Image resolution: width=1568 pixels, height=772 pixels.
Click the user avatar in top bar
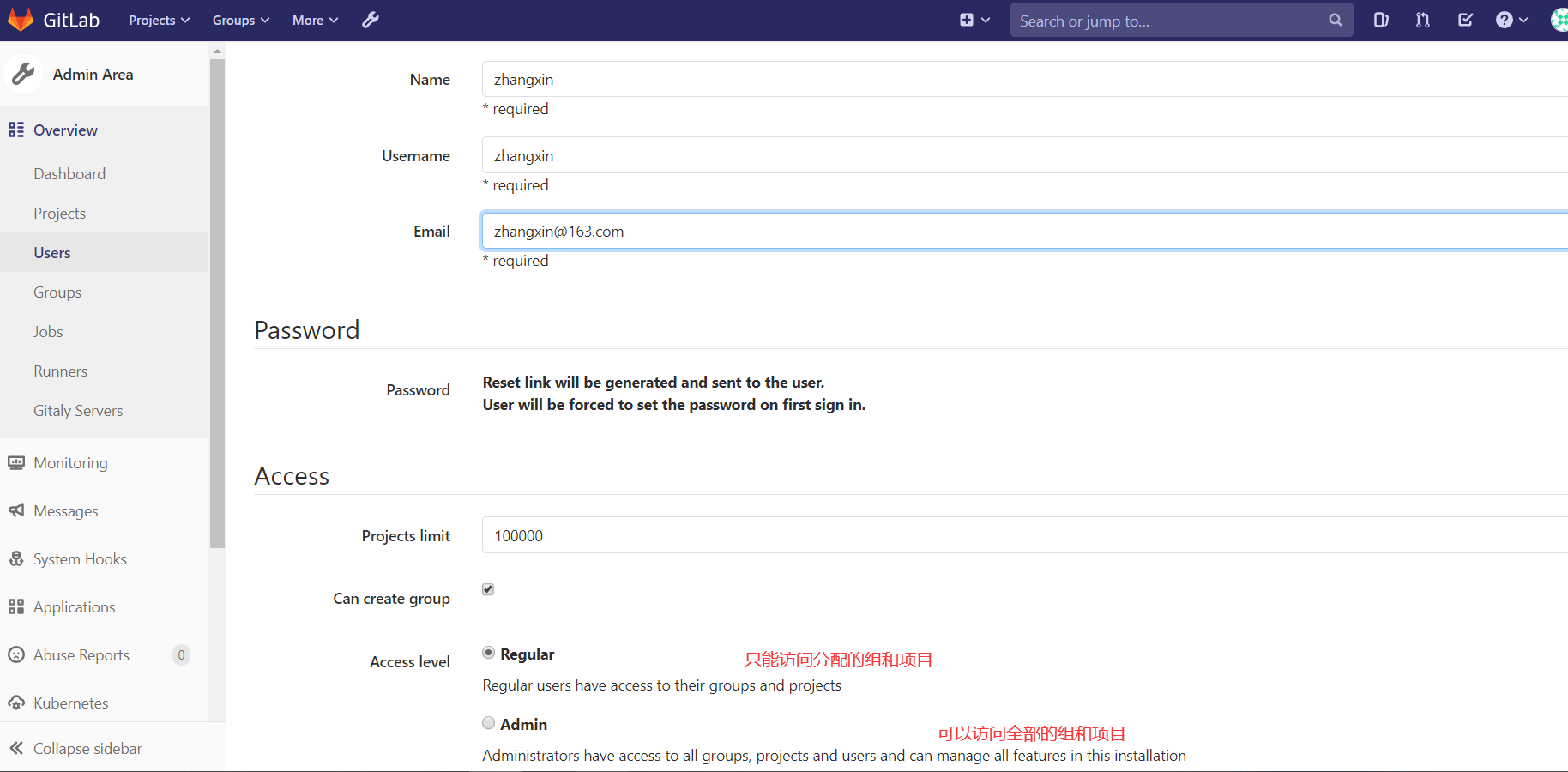[1559, 20]
